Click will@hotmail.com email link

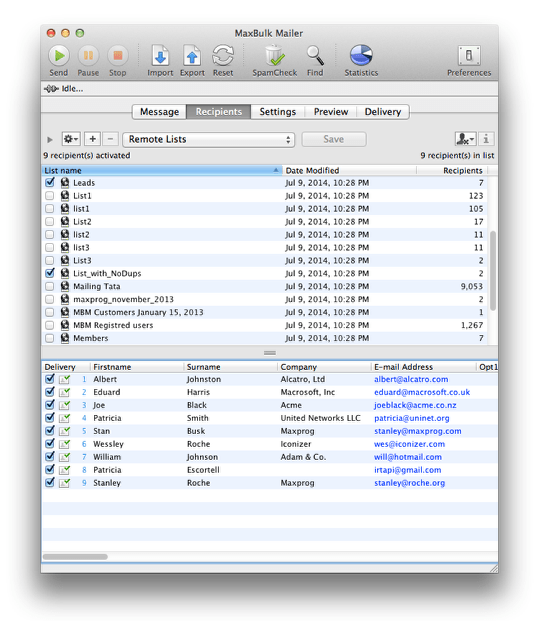(408, 457)
